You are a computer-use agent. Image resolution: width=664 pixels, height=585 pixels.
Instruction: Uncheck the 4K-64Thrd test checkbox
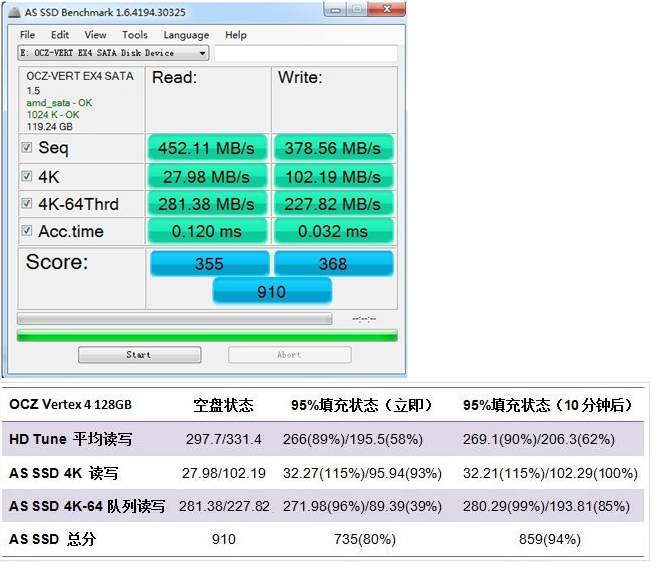click(x=27, y=204)
